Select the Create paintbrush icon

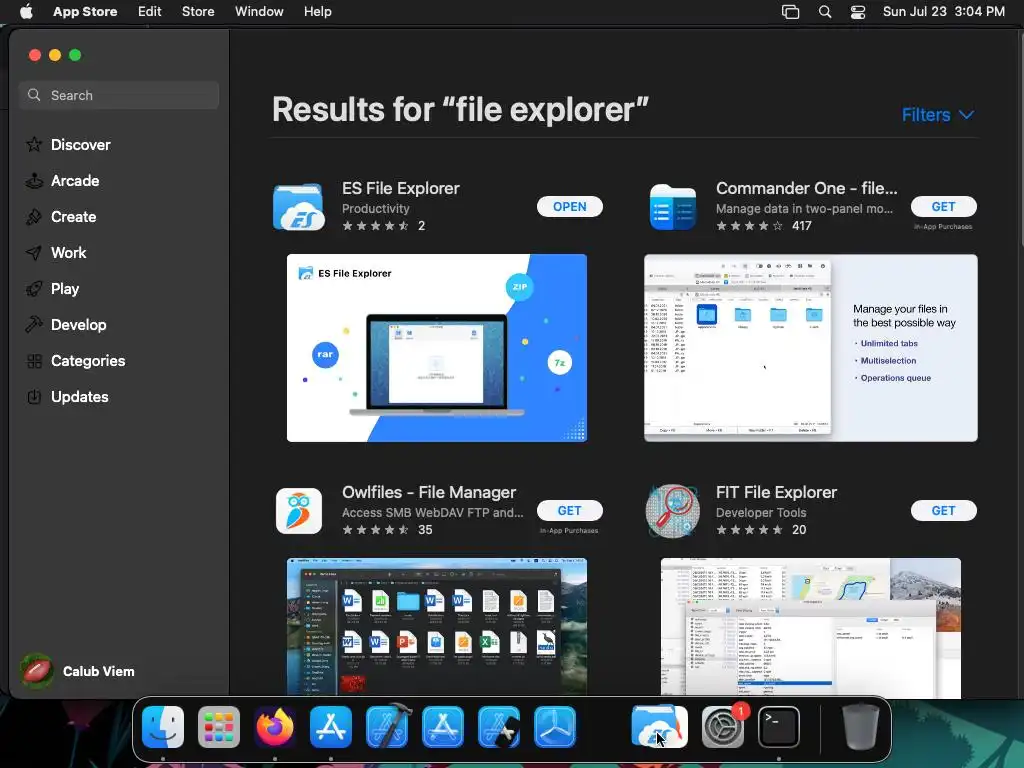click(34, 217)
